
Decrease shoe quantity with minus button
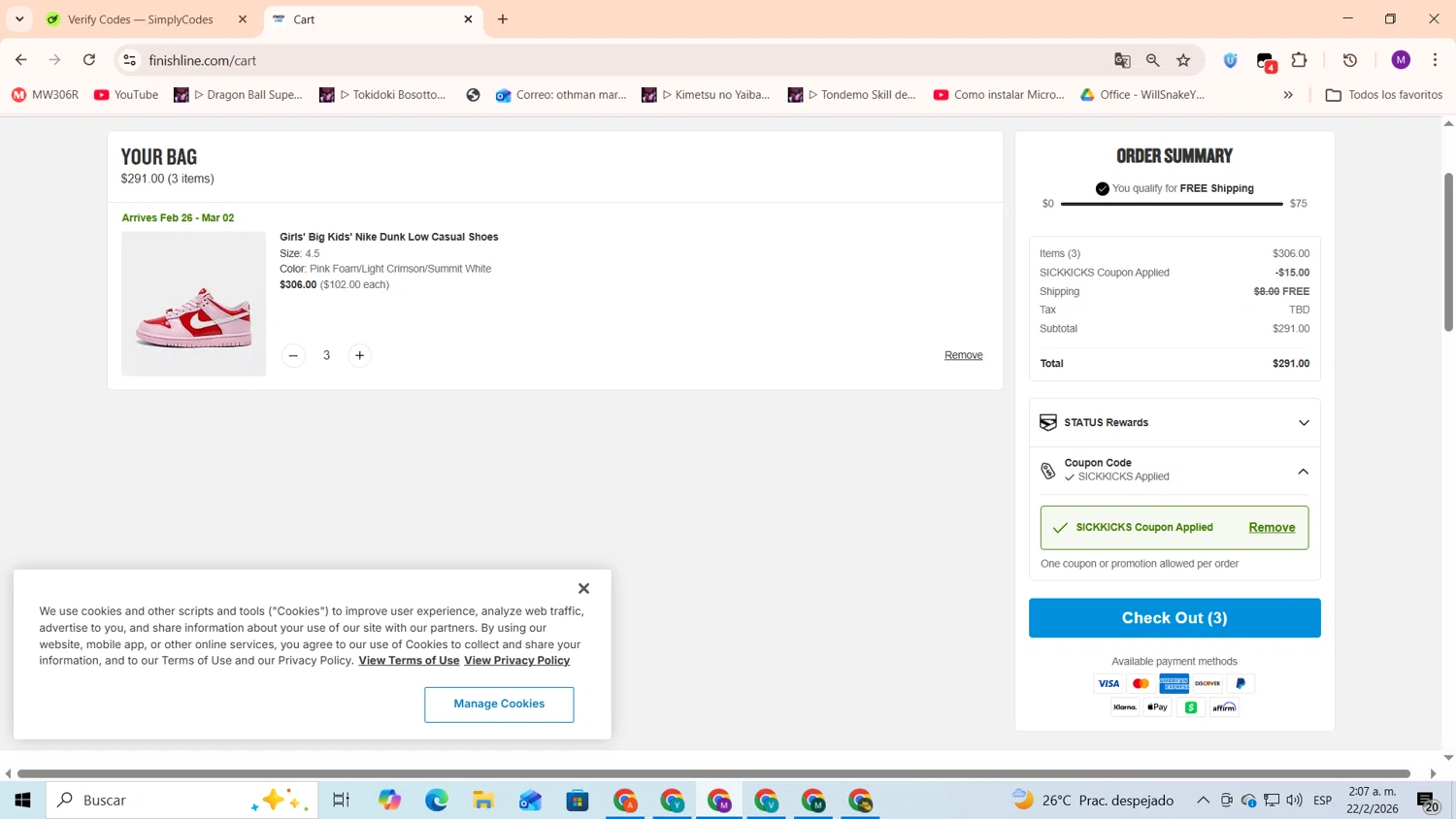click(x=293, y=355)
